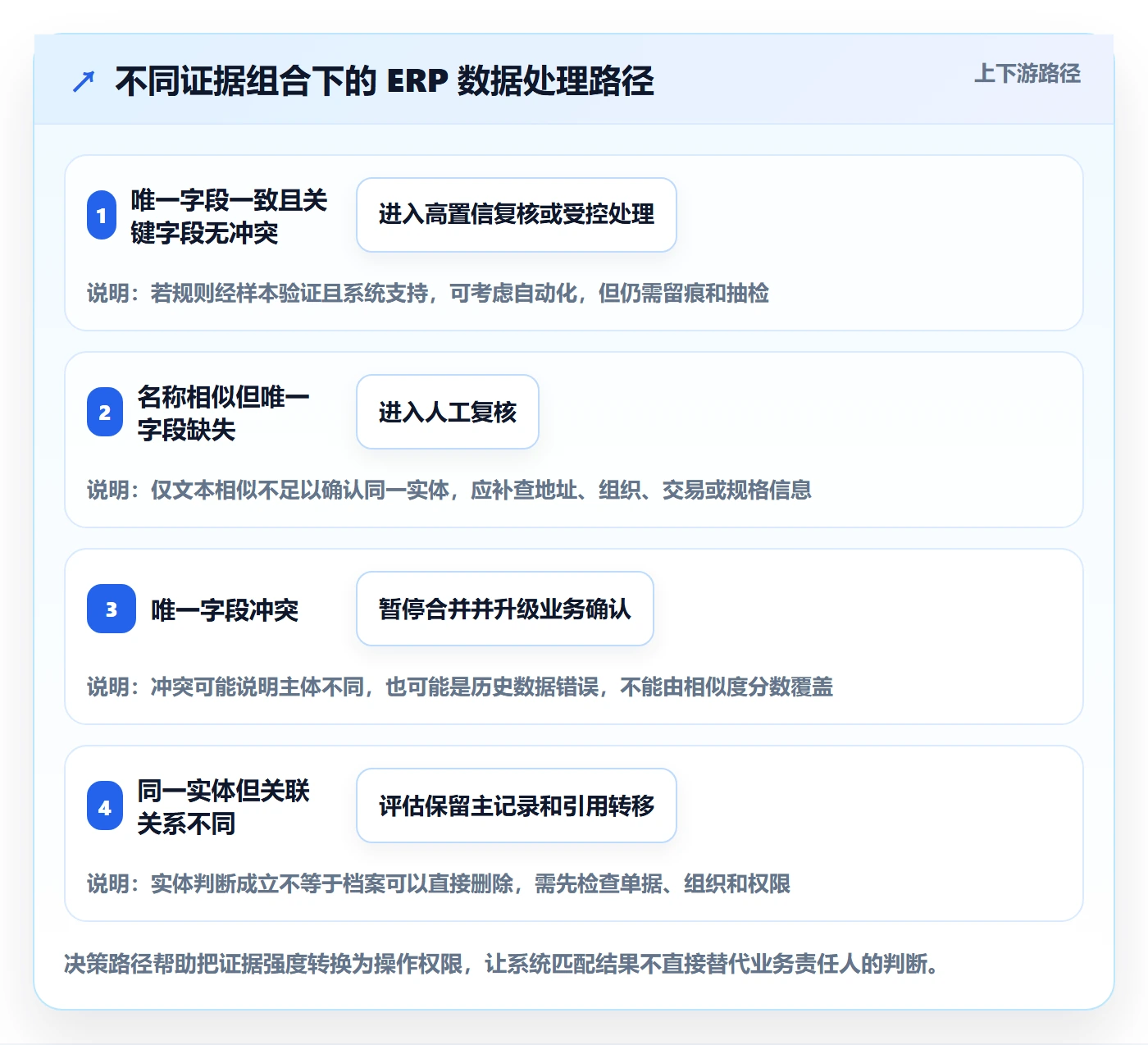Click note starting 冲突可能说明主体不同
This screenshot has width=1148, height=1045.
point(460,687)
